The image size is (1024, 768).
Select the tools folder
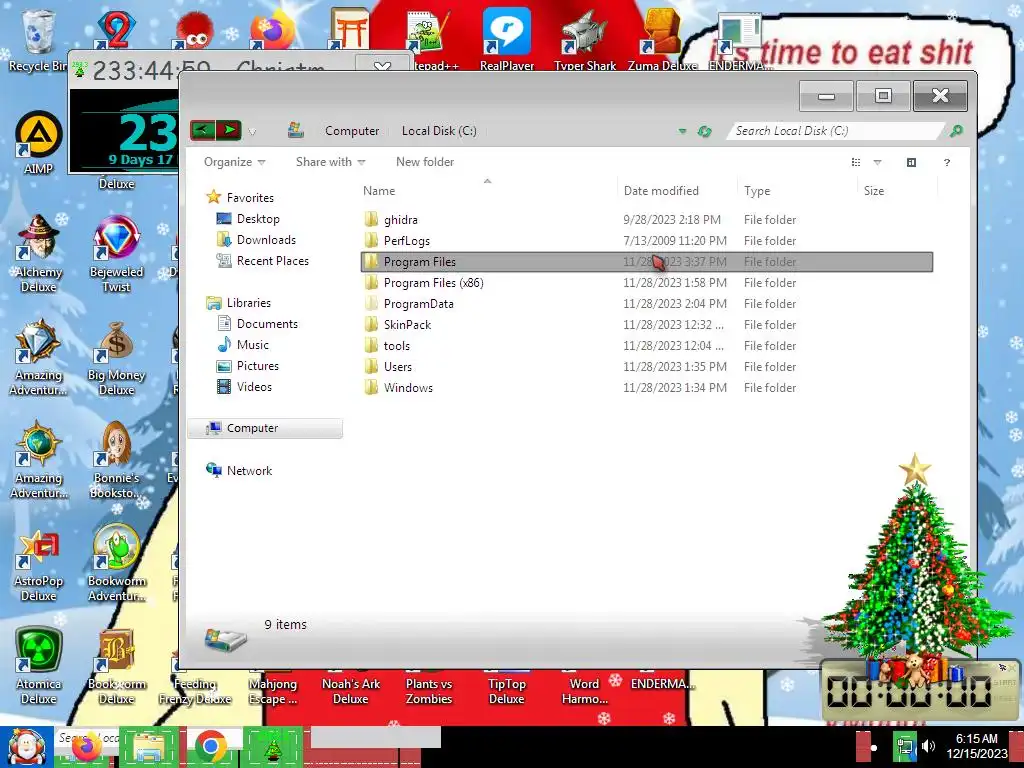pyautogui.click(x=647, y=345)
